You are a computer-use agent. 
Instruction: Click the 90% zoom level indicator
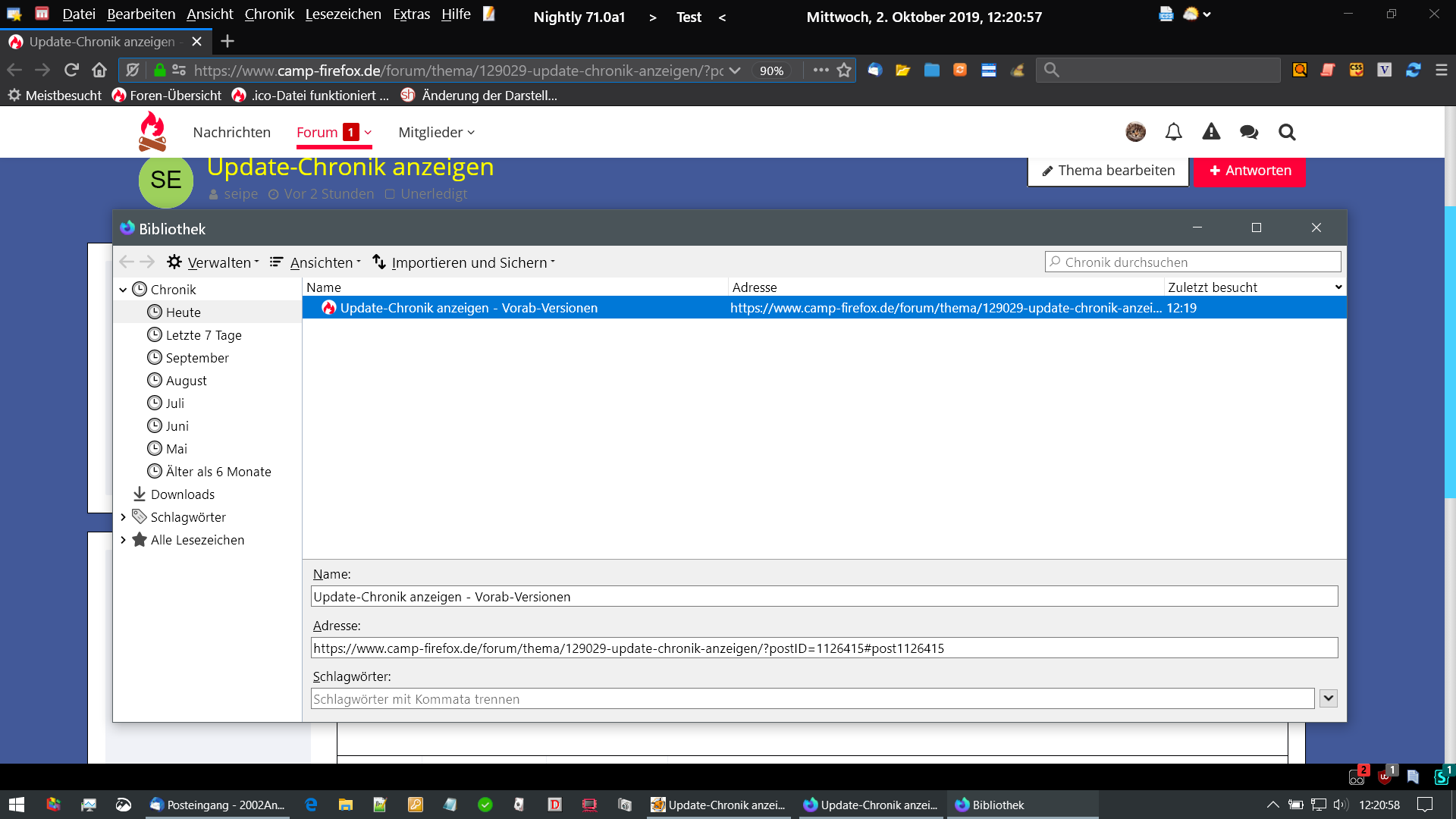pyautogui.click(x=771, y=71)
